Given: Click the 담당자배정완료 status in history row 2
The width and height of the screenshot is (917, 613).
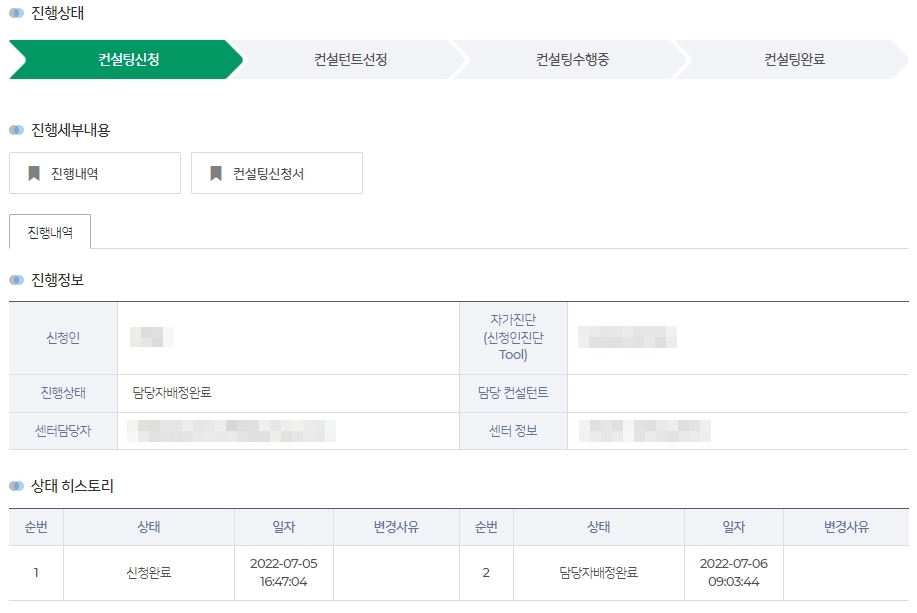Looking at the screenshot, I should [598, 573].
